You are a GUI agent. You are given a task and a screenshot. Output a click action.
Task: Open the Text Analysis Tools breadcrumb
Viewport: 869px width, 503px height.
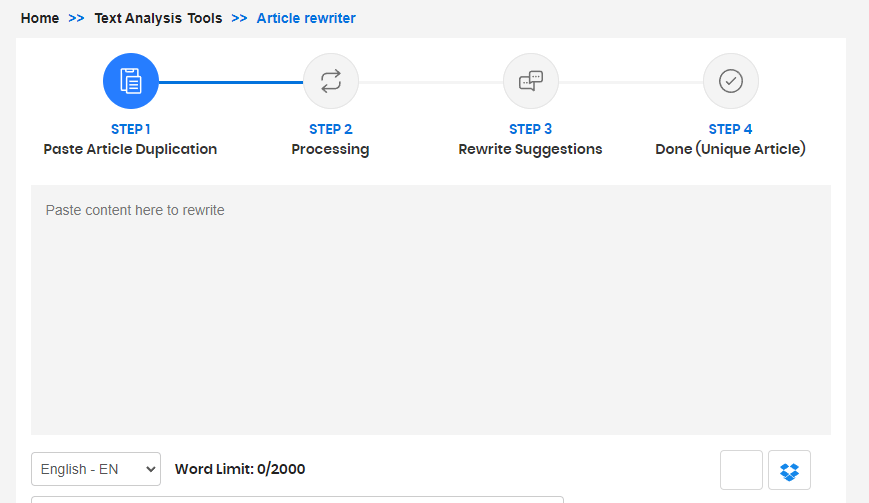158,18
